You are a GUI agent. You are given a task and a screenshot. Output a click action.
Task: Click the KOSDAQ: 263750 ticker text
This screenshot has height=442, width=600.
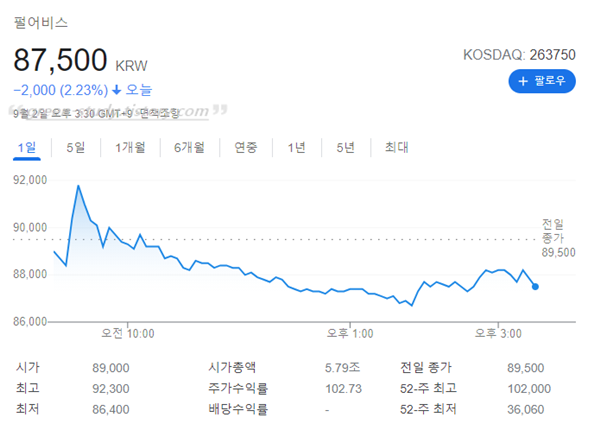point(519,55)
